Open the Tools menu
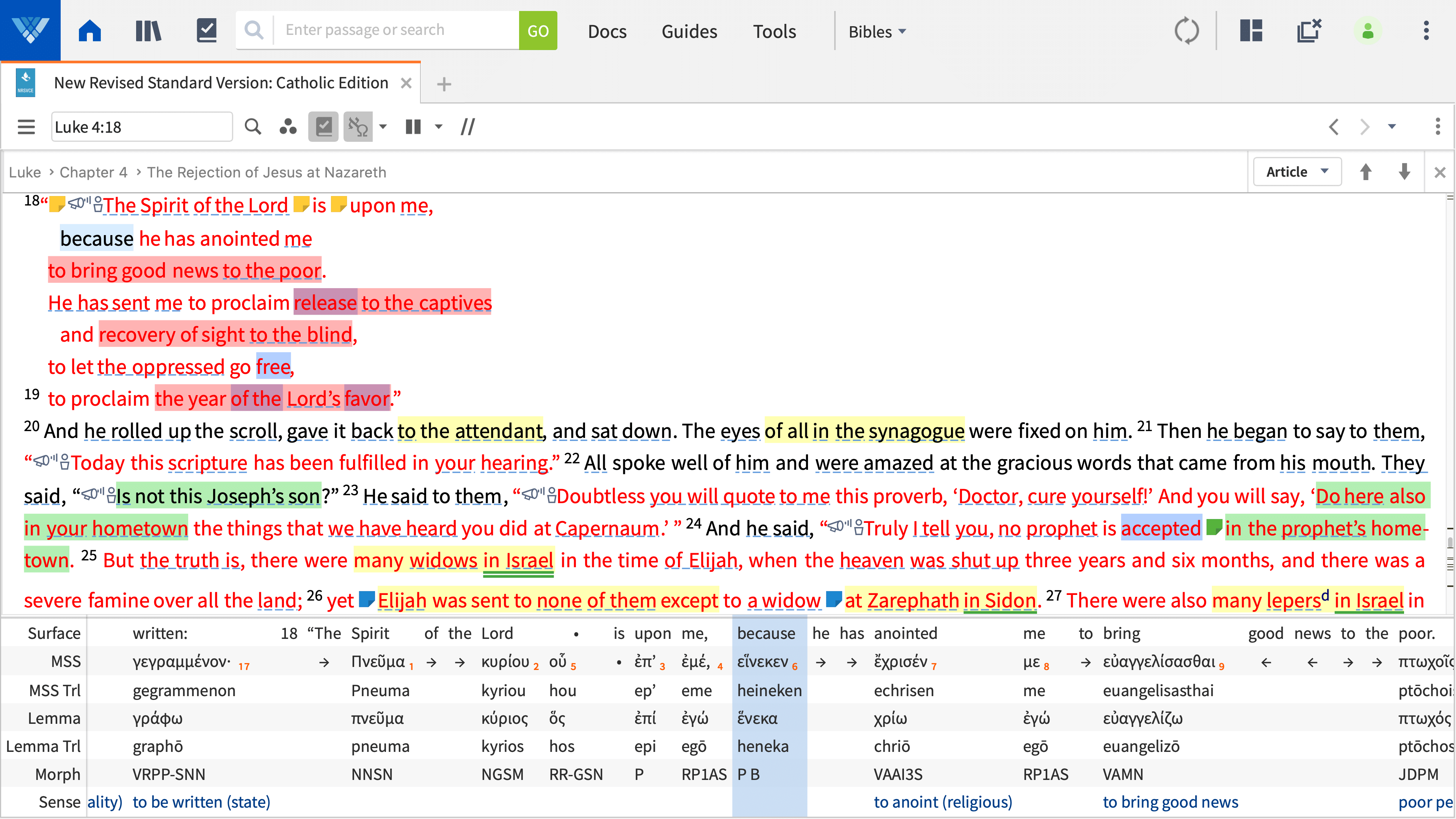The width and height of the screenshot is (1456, 819). [x=774, y=31]
